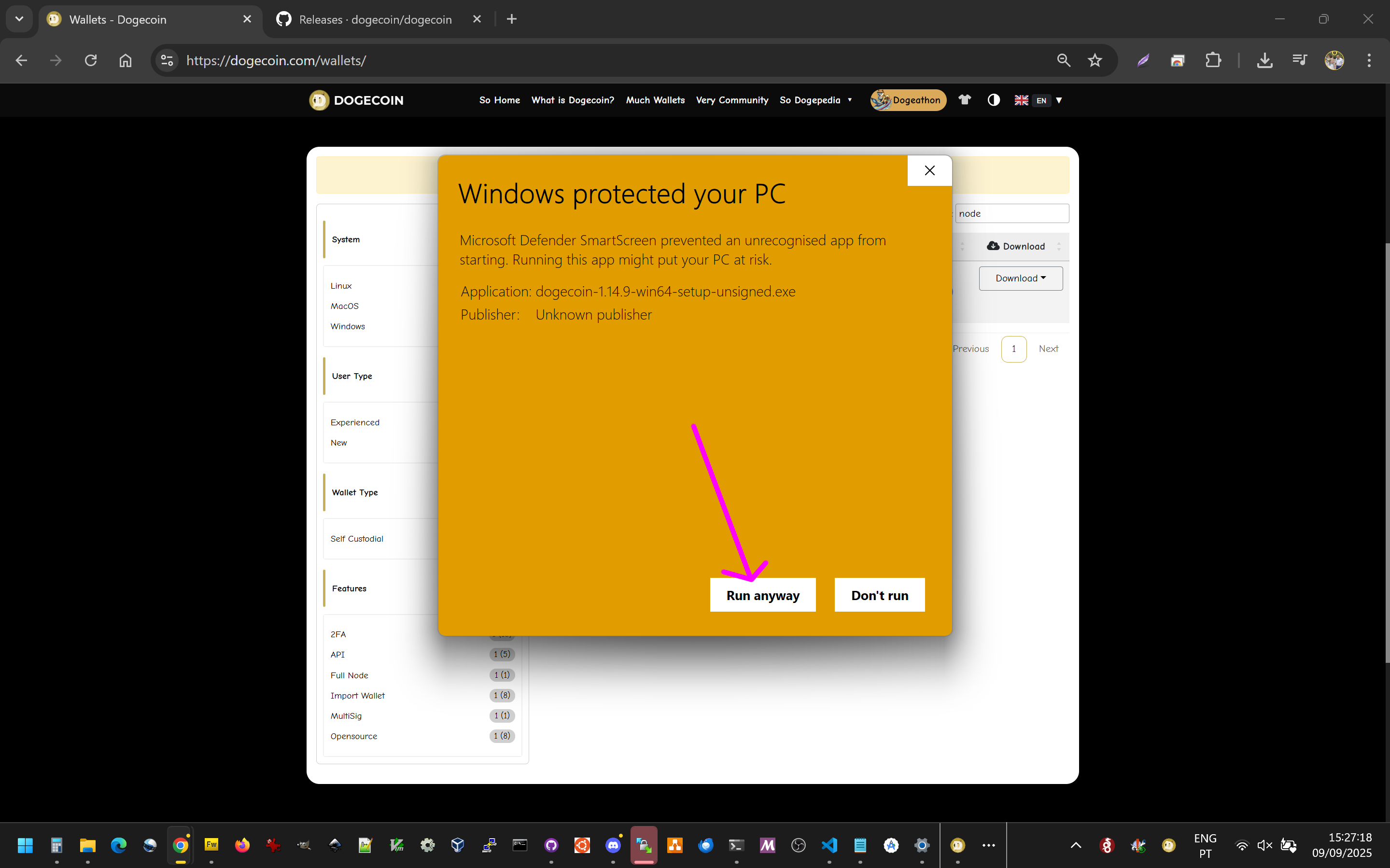Filter by Opensource feature
This screenshot has height=868, width=1390.
point(354,736)
